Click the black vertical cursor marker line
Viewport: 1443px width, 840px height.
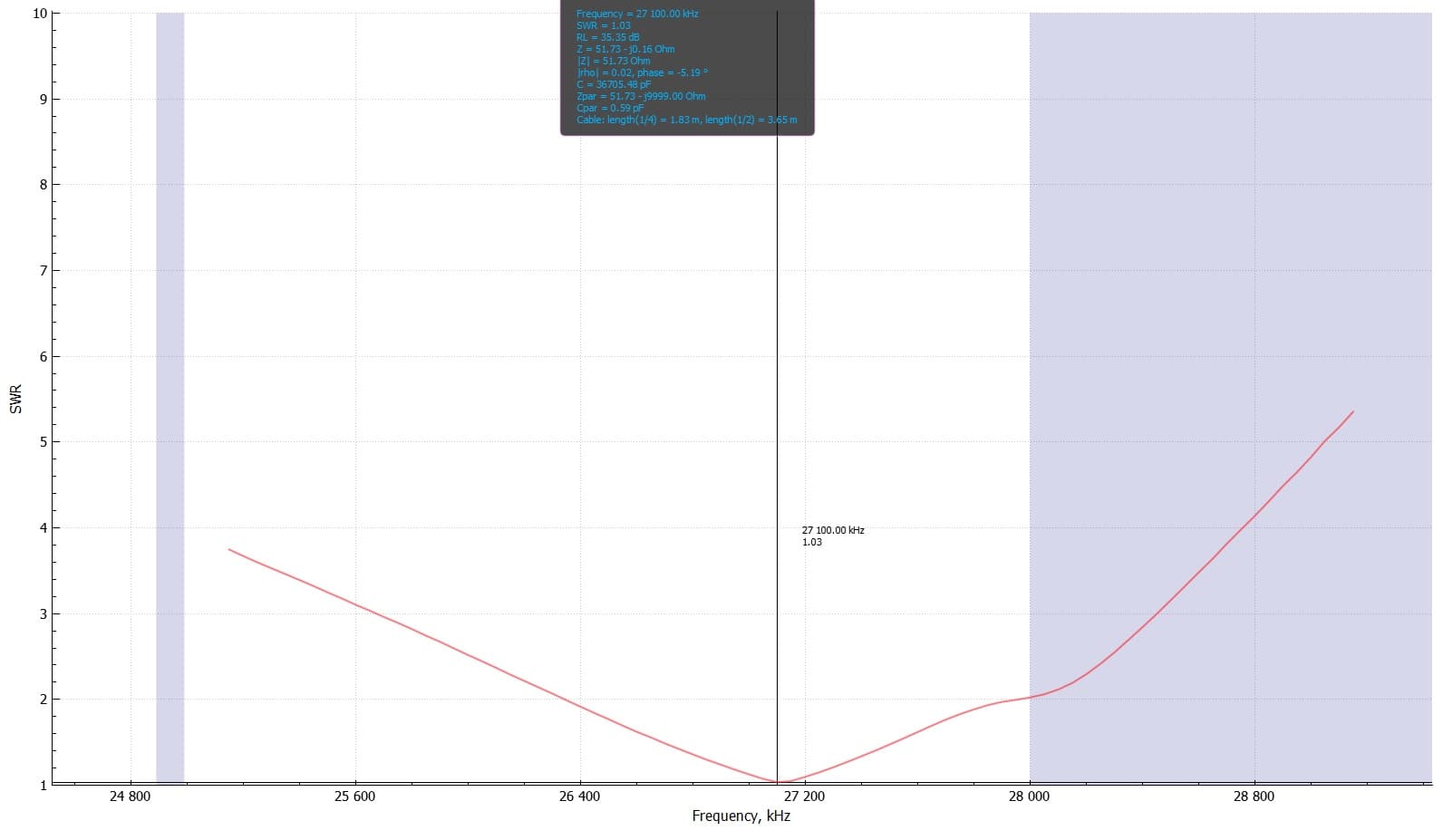pyautogui.click(x=777, y=397)
